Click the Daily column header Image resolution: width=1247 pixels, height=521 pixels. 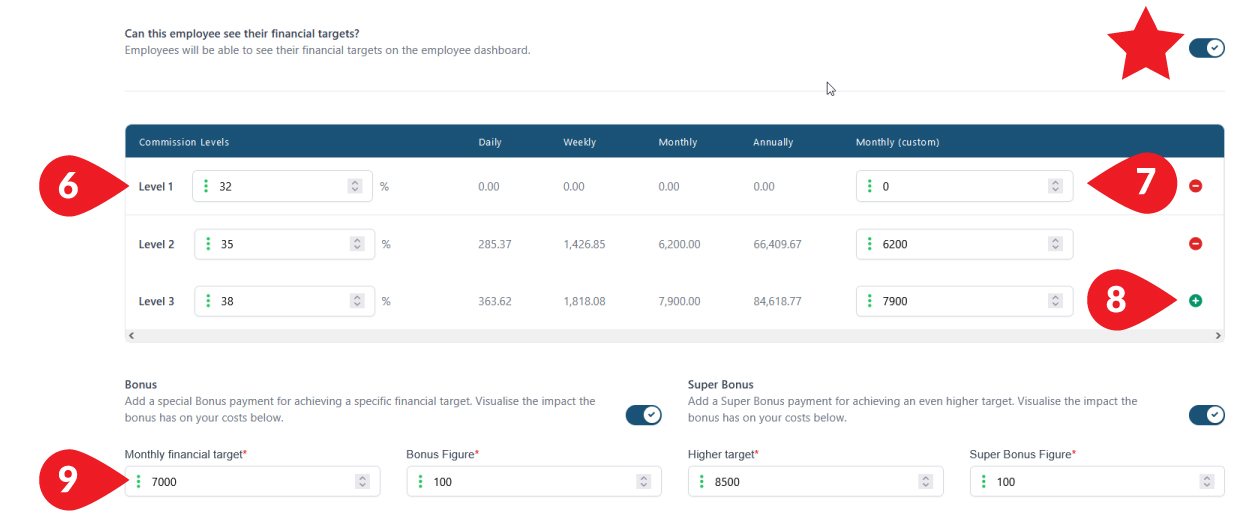coord(490,142)
